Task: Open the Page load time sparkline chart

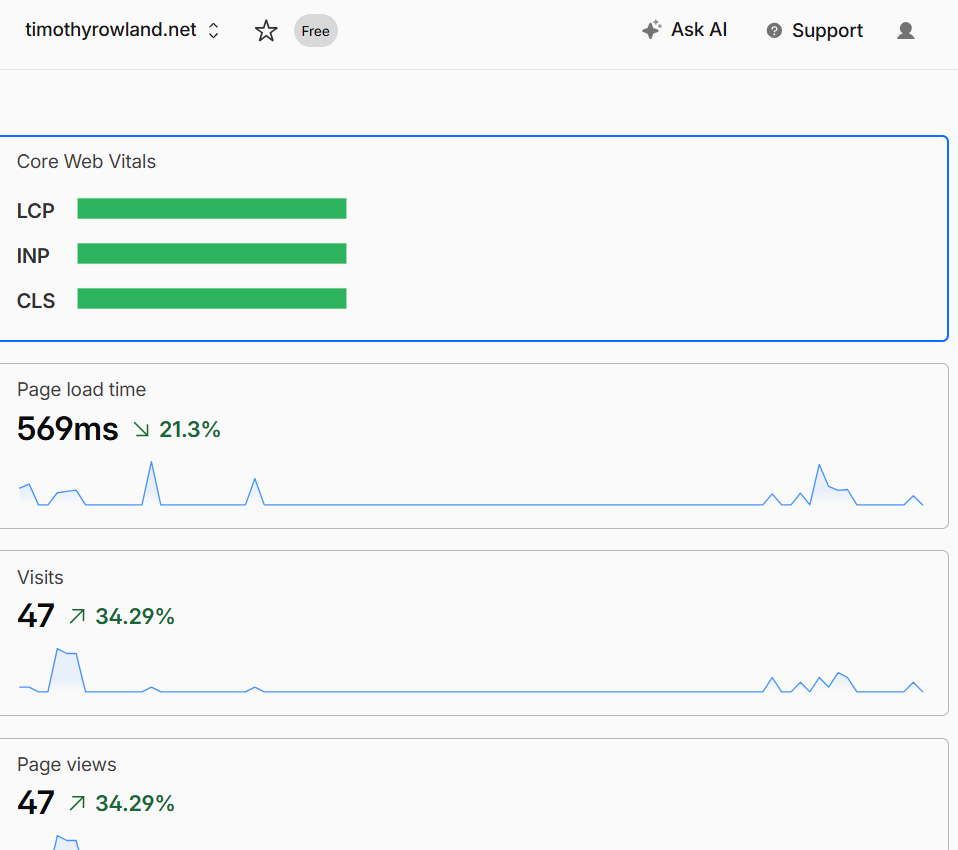Action: click(471, 484)
